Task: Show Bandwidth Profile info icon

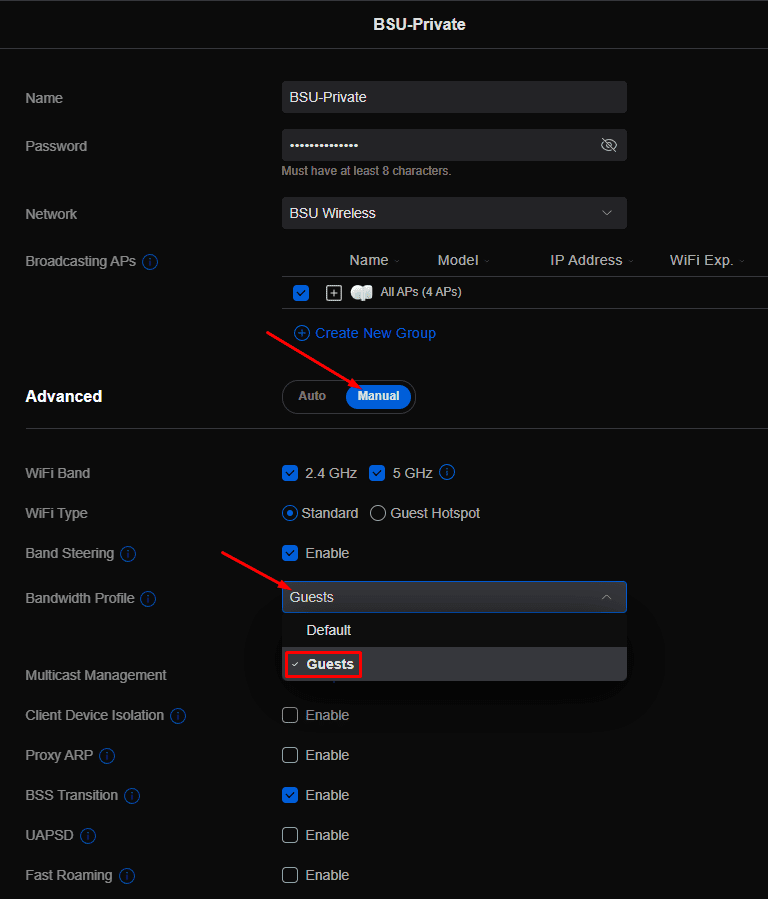Action: pyautogui.click(x=148, y=599)
